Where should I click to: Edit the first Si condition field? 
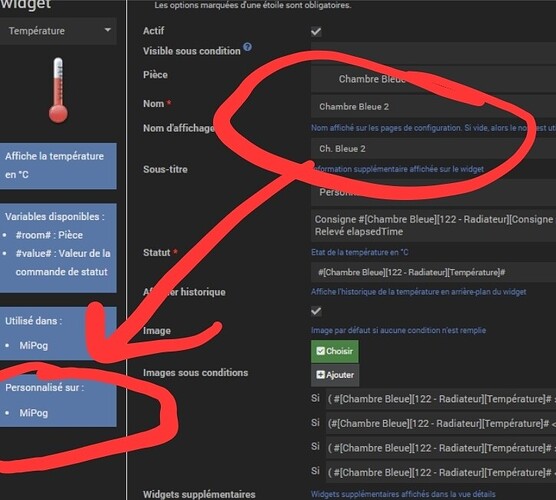441,399
